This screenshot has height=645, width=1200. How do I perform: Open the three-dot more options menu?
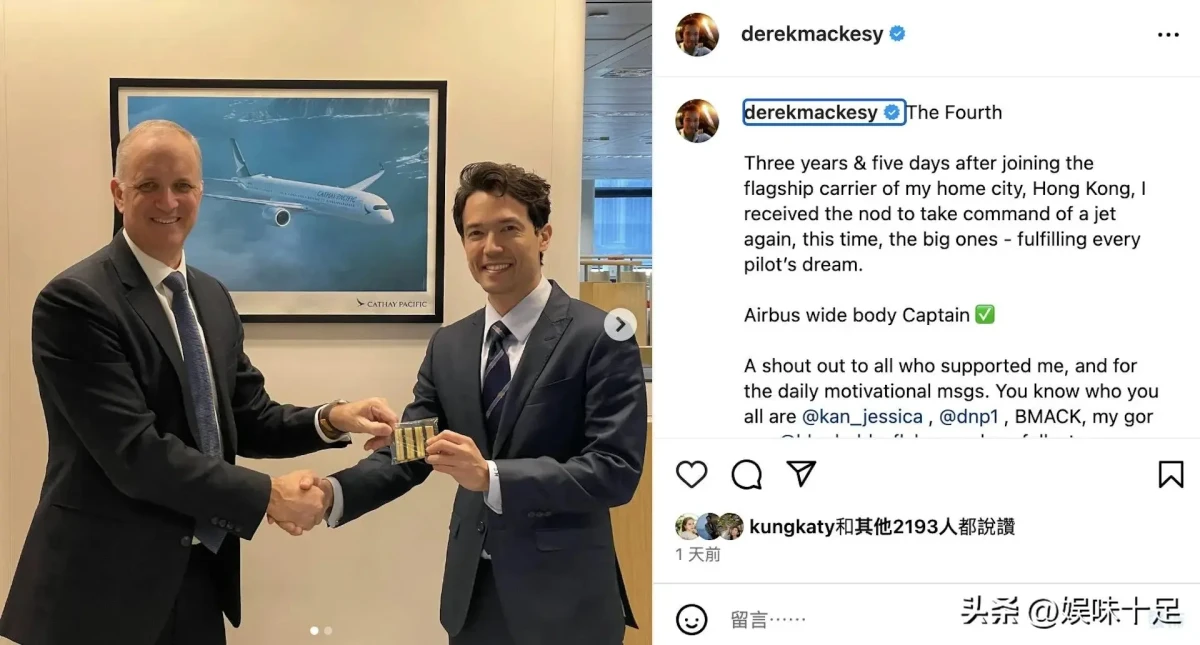point(1168,35)
